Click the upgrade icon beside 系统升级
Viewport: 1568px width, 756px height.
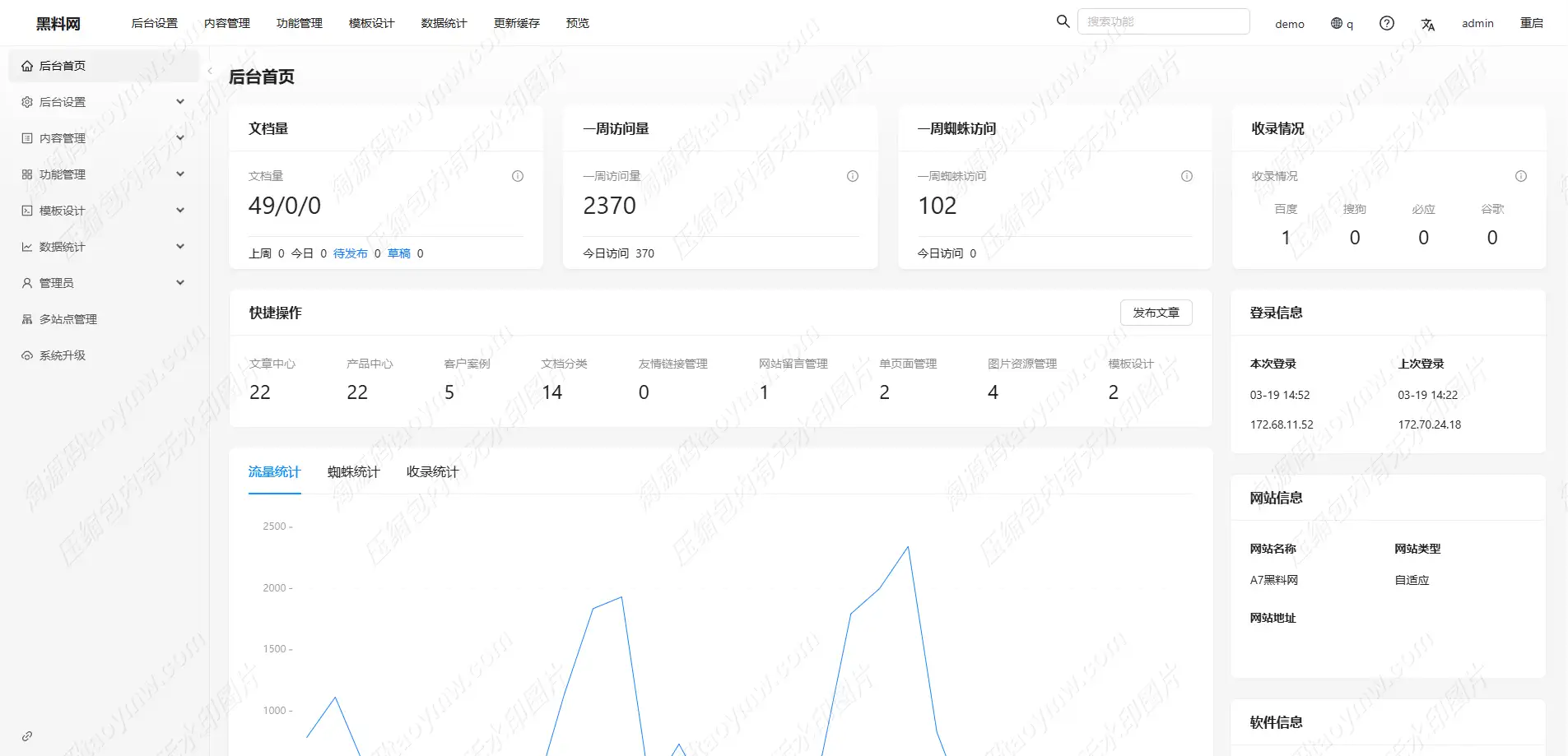pyautogui.click(x=27, y=355)
